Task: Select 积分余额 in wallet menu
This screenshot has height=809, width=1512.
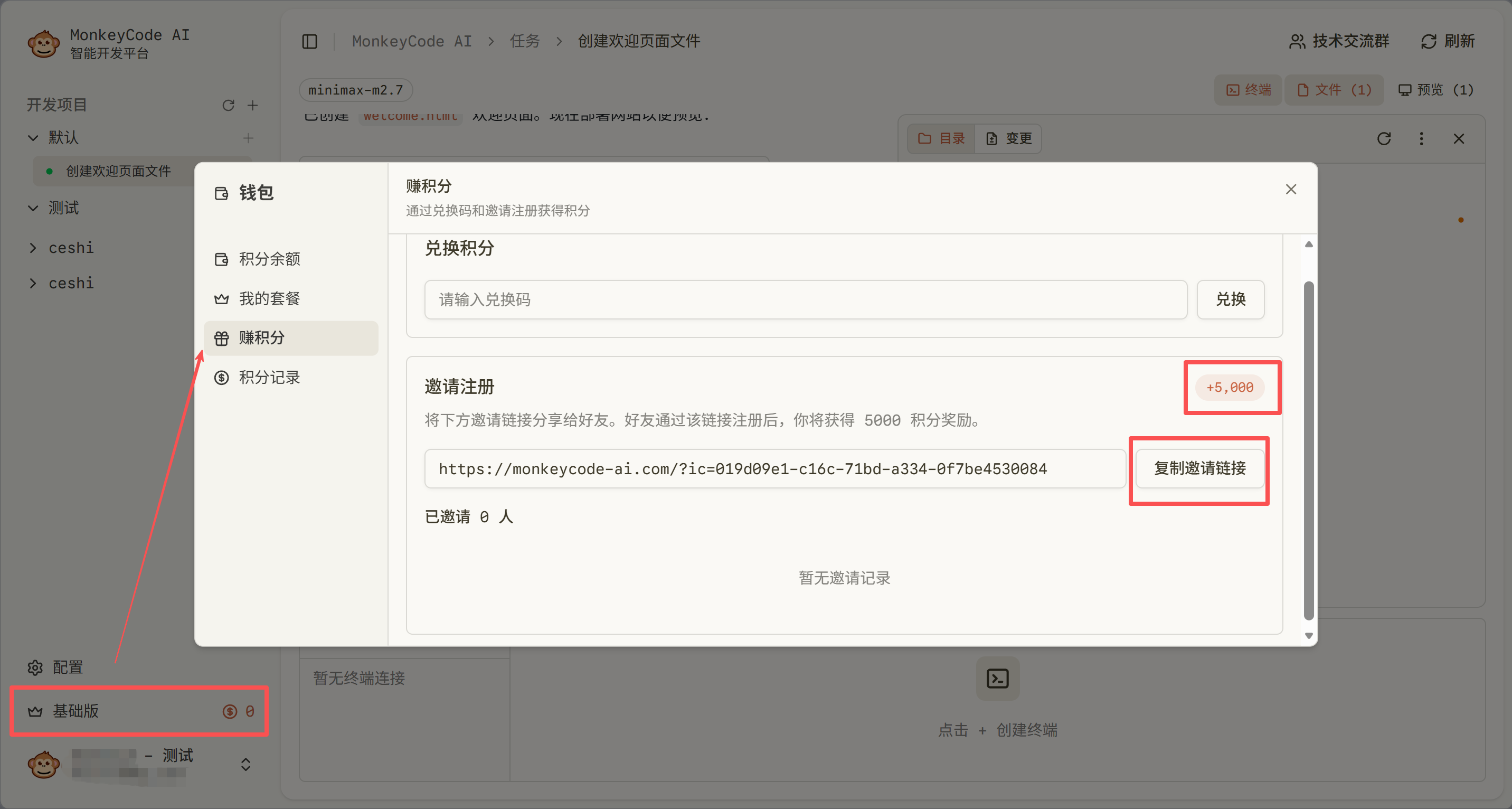Action: click(269, 259)
